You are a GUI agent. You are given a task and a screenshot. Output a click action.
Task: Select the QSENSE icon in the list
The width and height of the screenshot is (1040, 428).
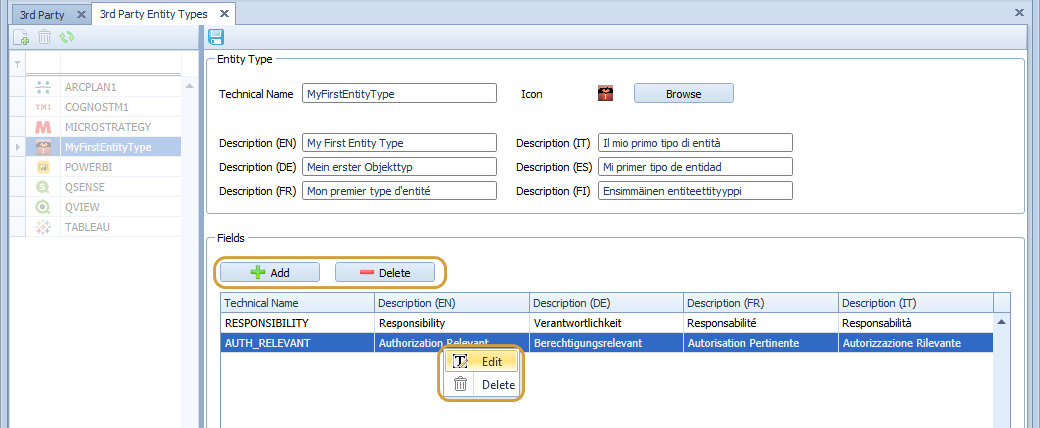(43, 187)
